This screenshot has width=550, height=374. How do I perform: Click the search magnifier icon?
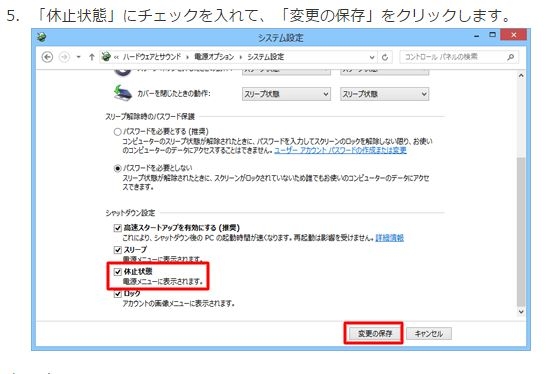[511, 57]
